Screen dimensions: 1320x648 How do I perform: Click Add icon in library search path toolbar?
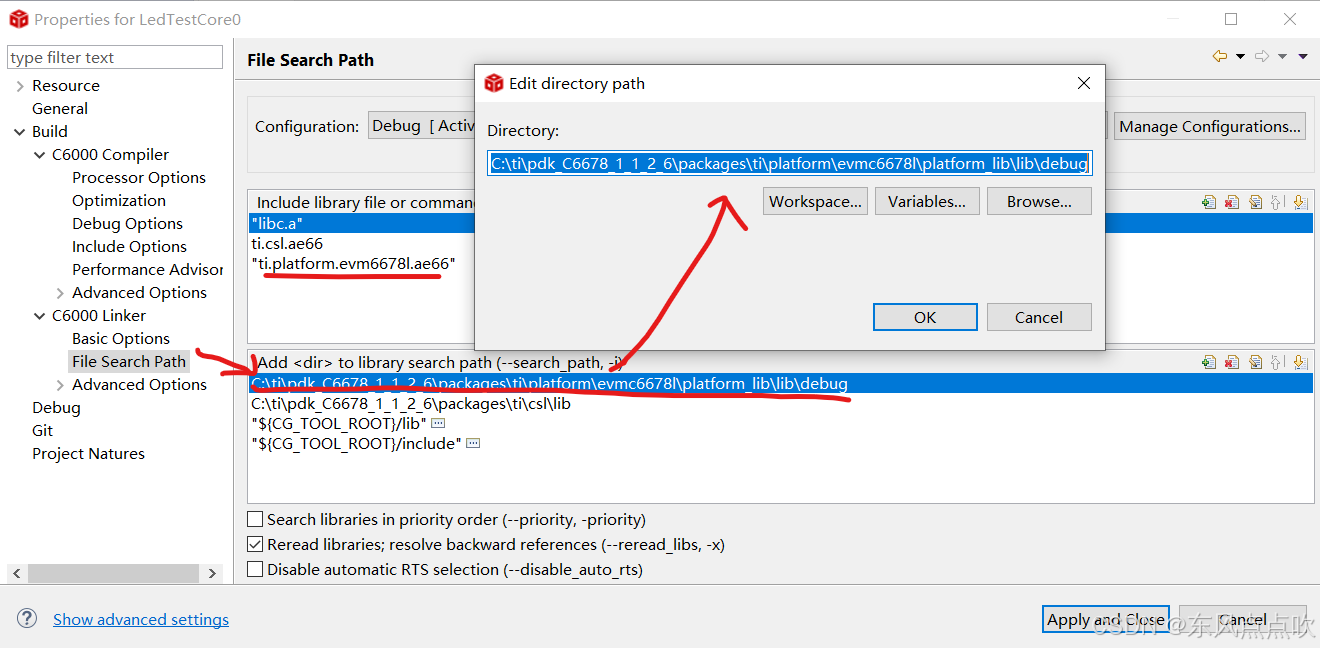pyautogui.click(x=1209, y=362)
